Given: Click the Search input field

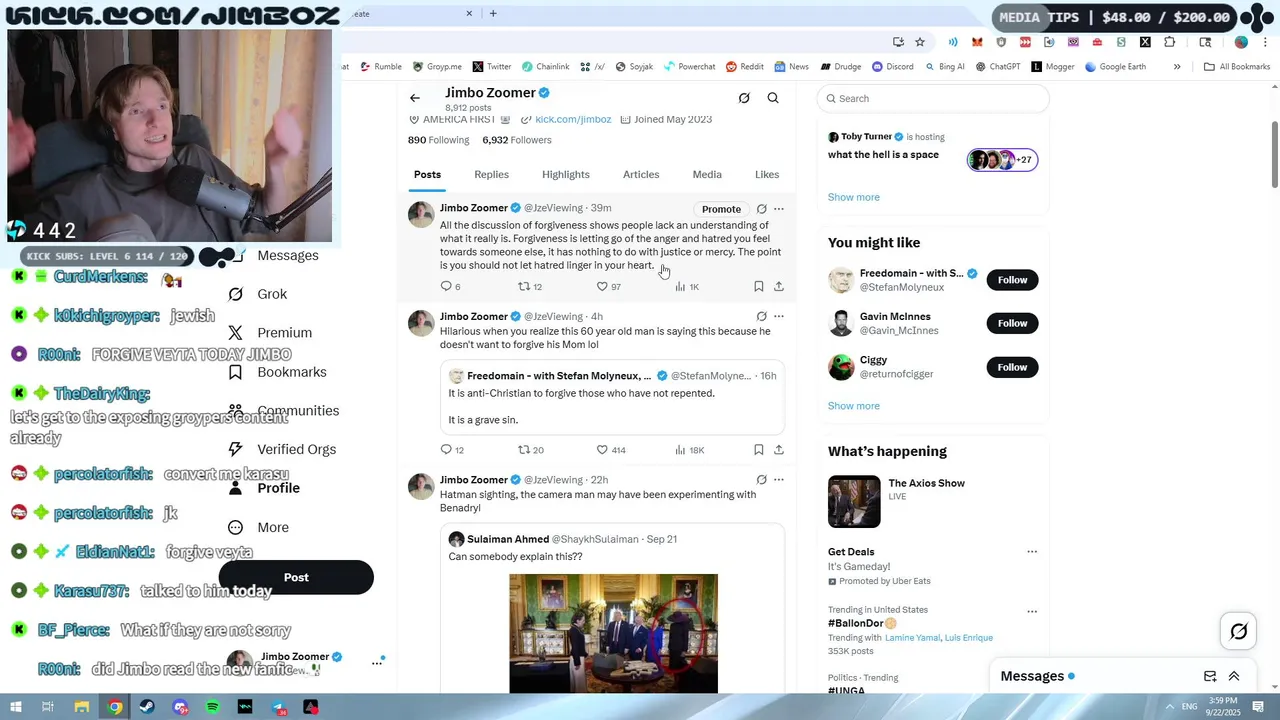Looking at the screenshot, I should pyautogui.click(x=933, y=98).
